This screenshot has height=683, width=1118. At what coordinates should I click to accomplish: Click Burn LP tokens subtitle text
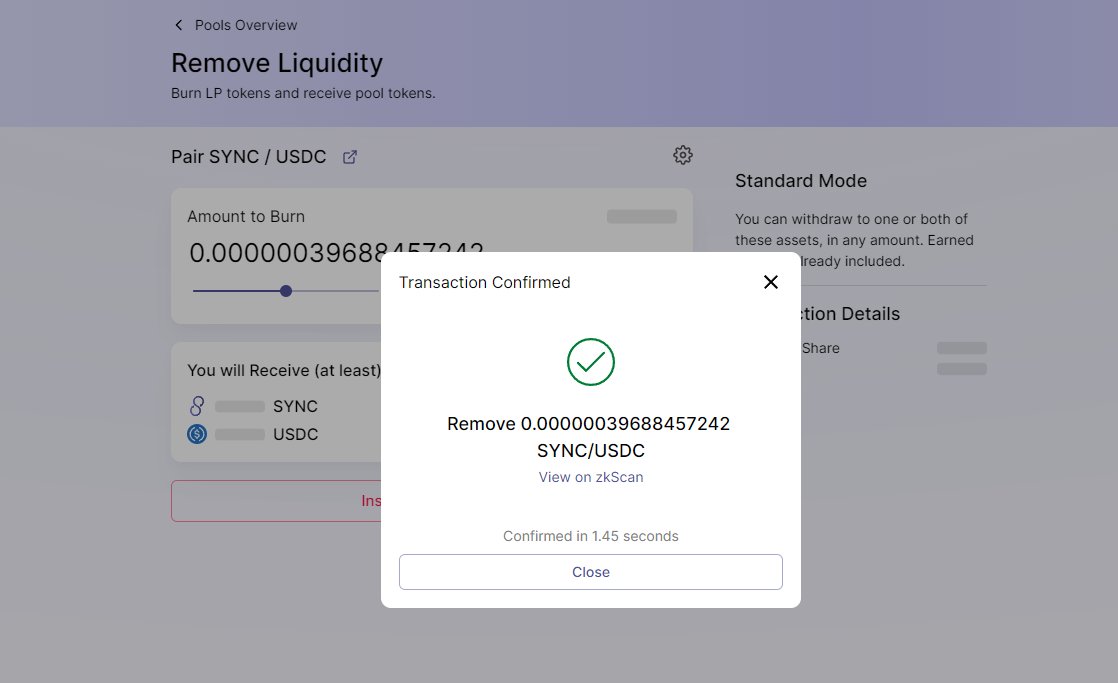coord(303,93)
